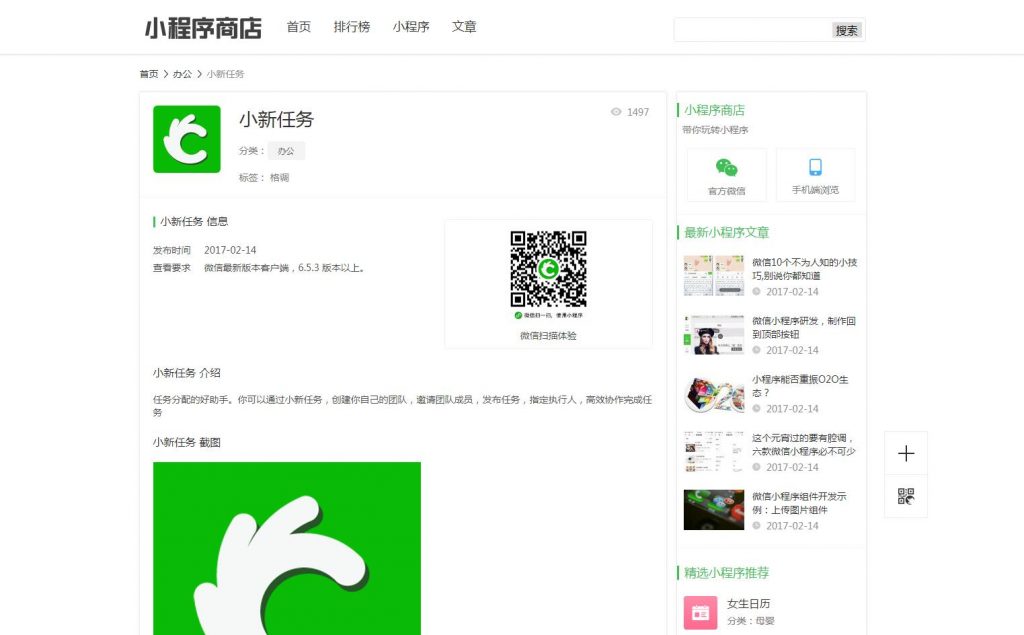Image resolution: width=1024 pixels, height=635 pixels.
Task: Click the 最新小程序文章 section heading
Action: [x=727, y=232]
